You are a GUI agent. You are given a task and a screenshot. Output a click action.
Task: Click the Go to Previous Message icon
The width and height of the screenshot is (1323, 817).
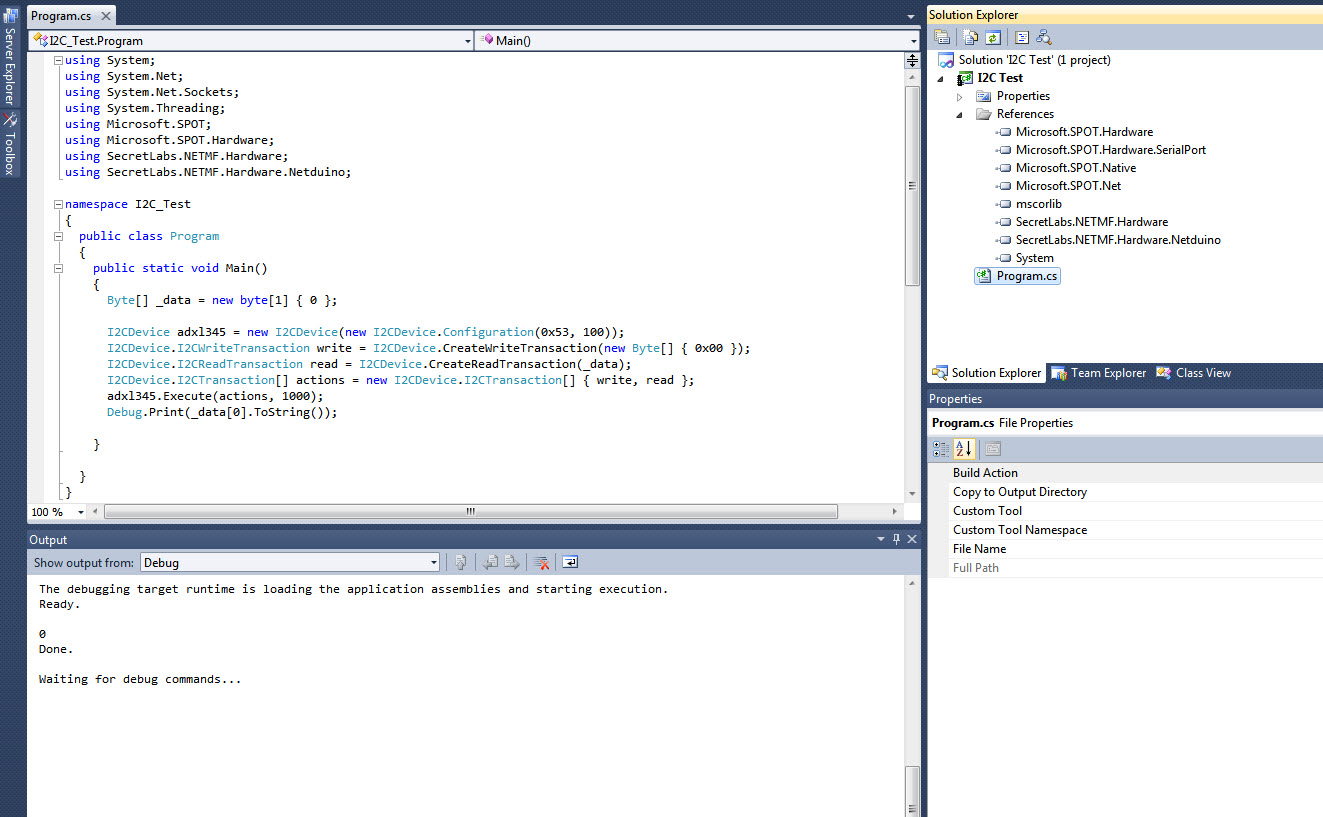491,562
